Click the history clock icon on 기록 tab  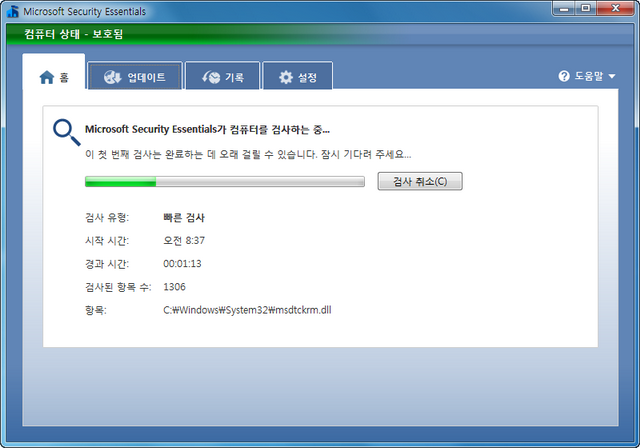211,77
